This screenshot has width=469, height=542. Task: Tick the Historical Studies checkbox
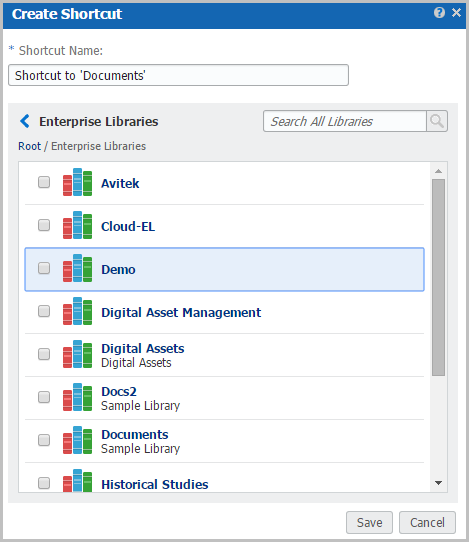44,483
